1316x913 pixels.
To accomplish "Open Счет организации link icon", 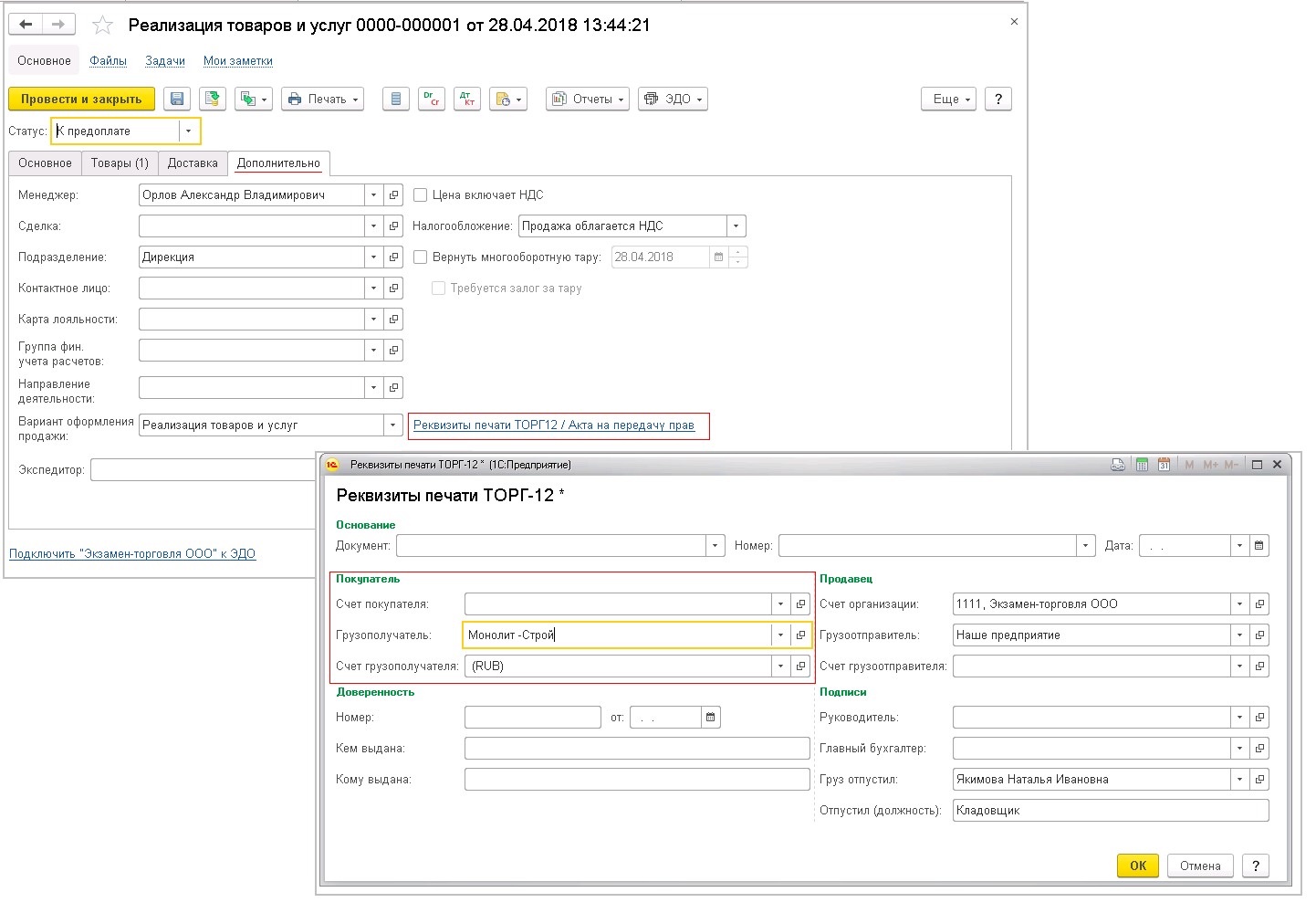I will [x=1259, y=603].
